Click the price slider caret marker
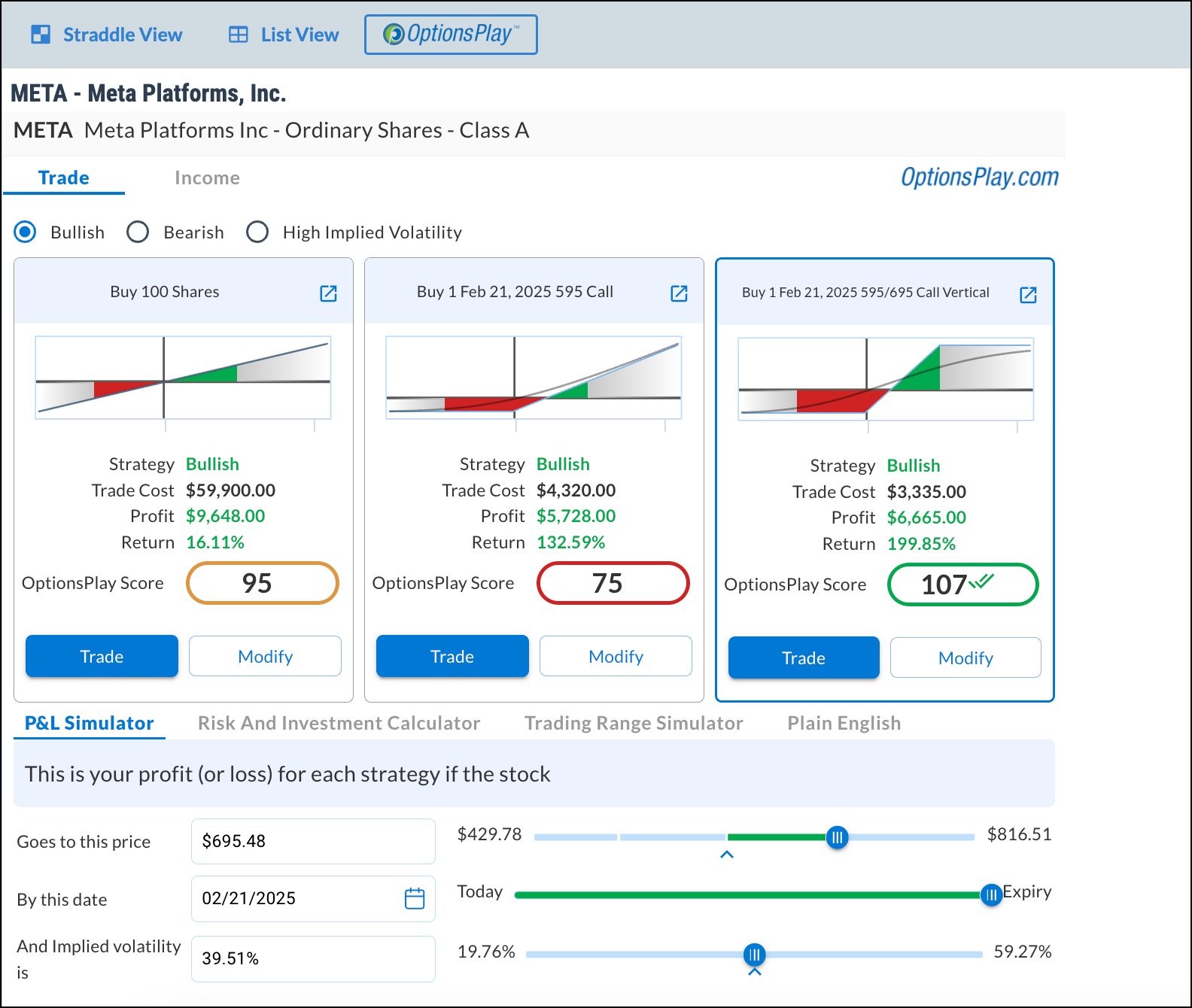This screenshot has width=1192, height=1008. click(727, 855)
